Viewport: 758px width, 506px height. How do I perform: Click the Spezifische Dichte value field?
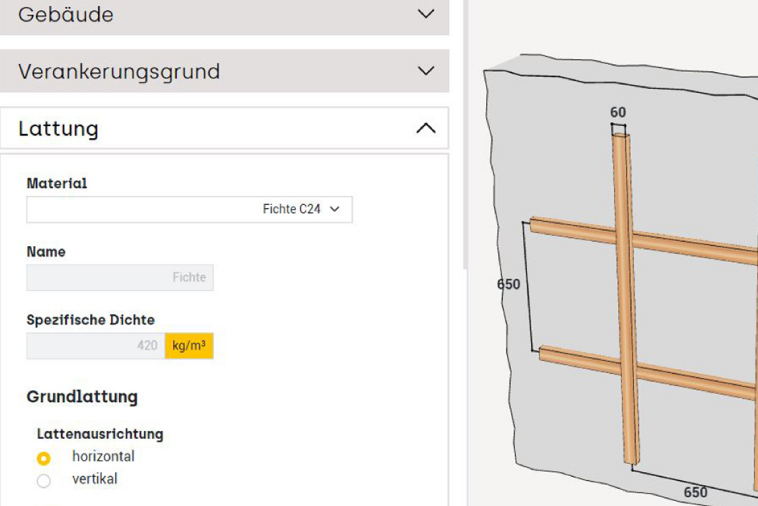95,345
